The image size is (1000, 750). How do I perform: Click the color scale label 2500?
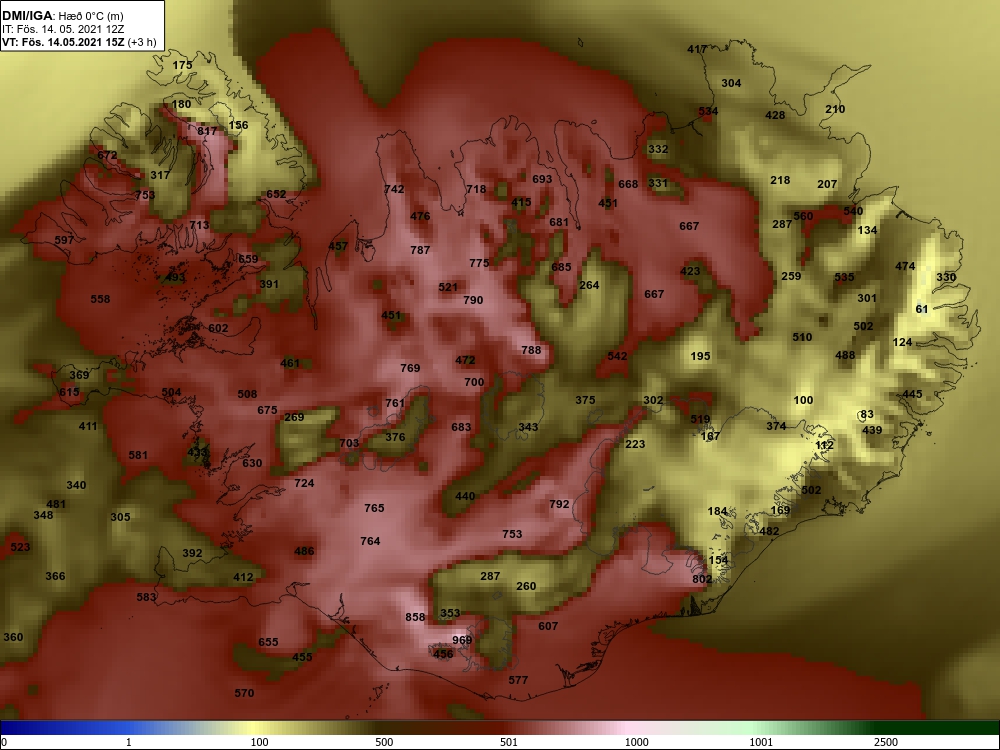(x=885, y=742)
